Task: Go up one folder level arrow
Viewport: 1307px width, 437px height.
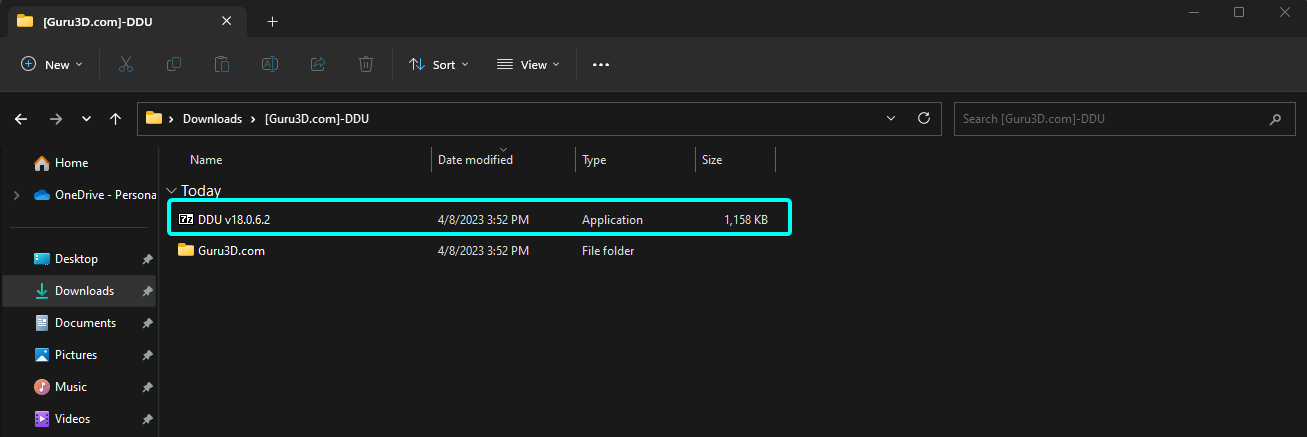Action: click(x=116, y=119)
